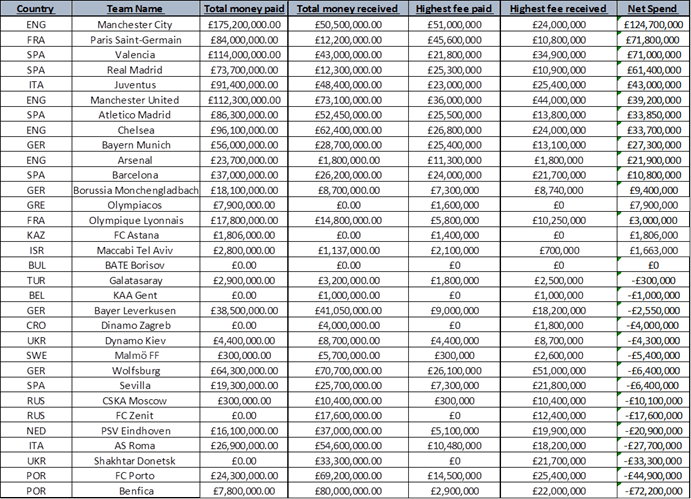Select the Team Name column header
691x499 pixels.
point(135,8)
